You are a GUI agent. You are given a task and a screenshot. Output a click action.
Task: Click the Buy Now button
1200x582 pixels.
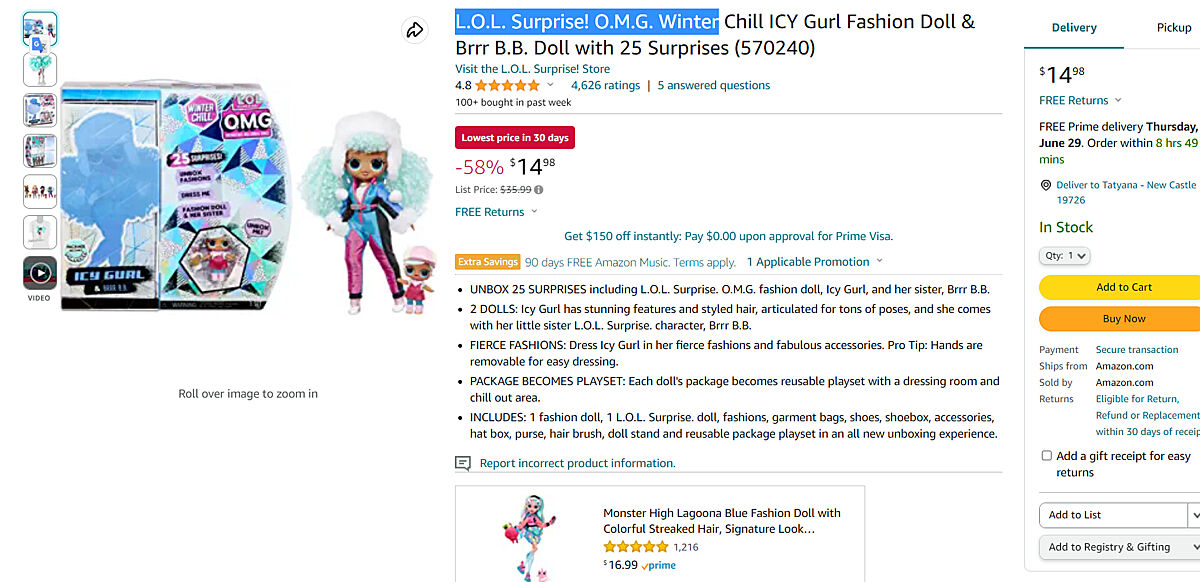coord(1124,319)
